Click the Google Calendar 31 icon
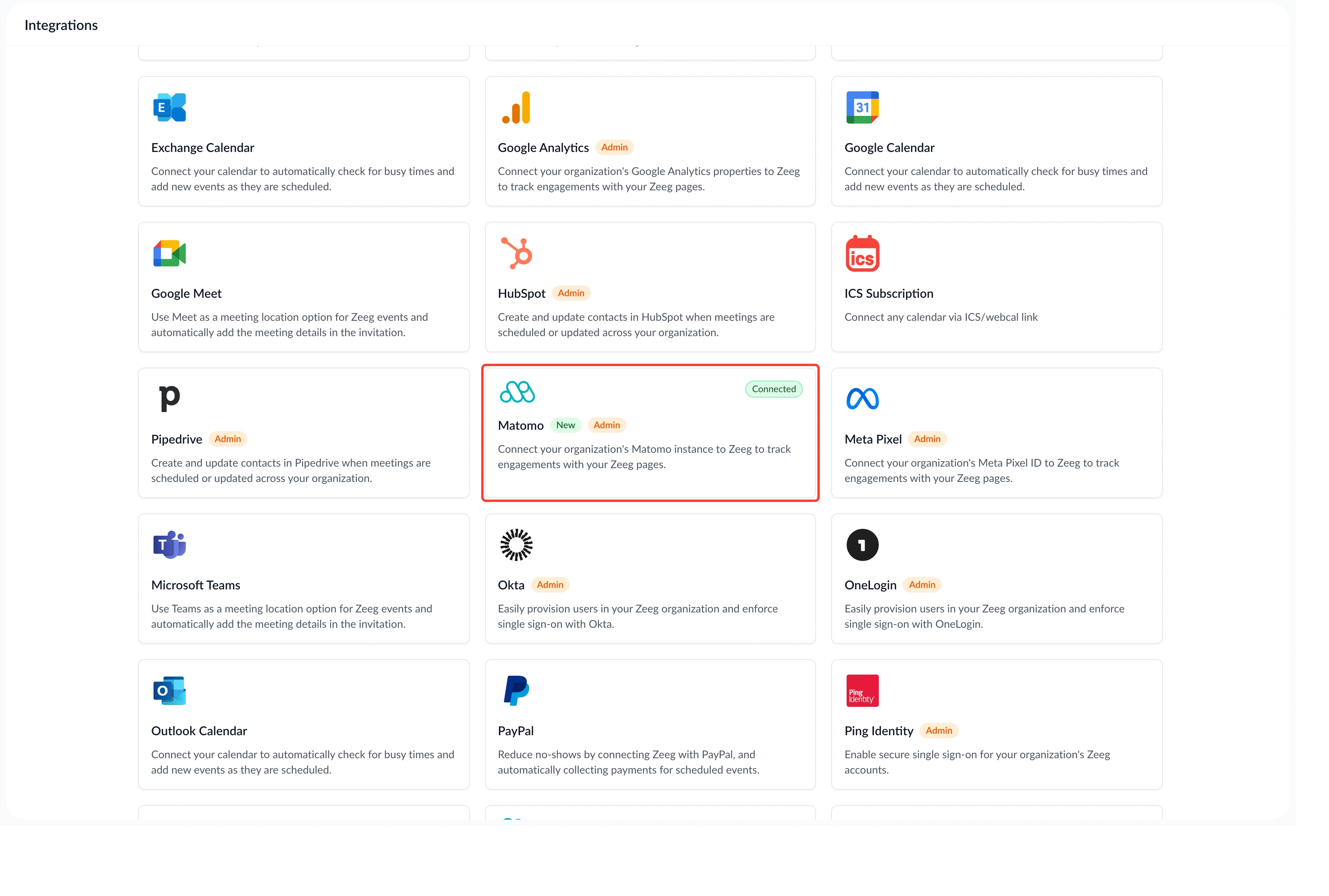 tap(862, 107)
